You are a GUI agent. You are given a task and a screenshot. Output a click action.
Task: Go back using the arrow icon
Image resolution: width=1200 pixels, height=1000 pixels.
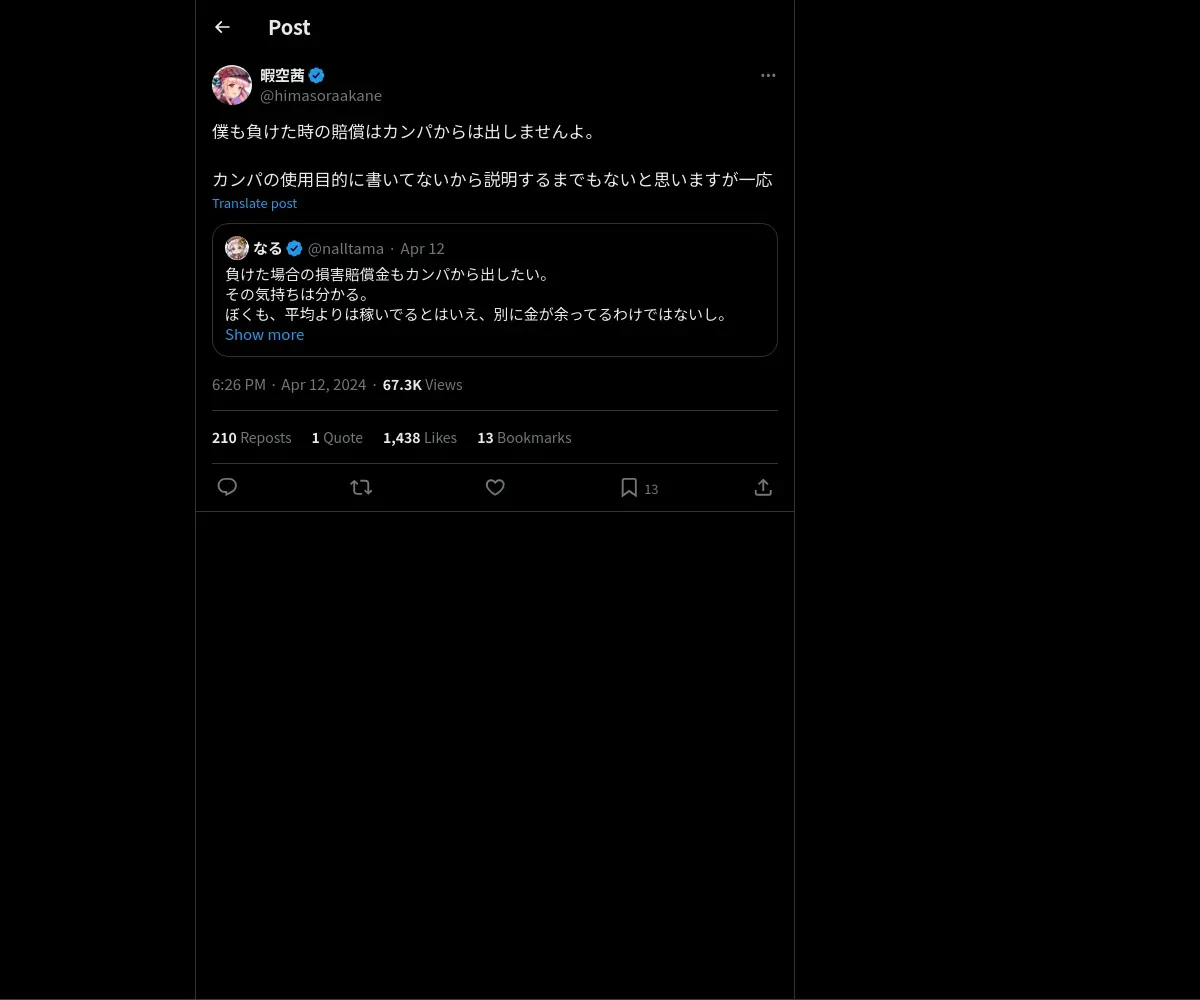coord(222,27)
